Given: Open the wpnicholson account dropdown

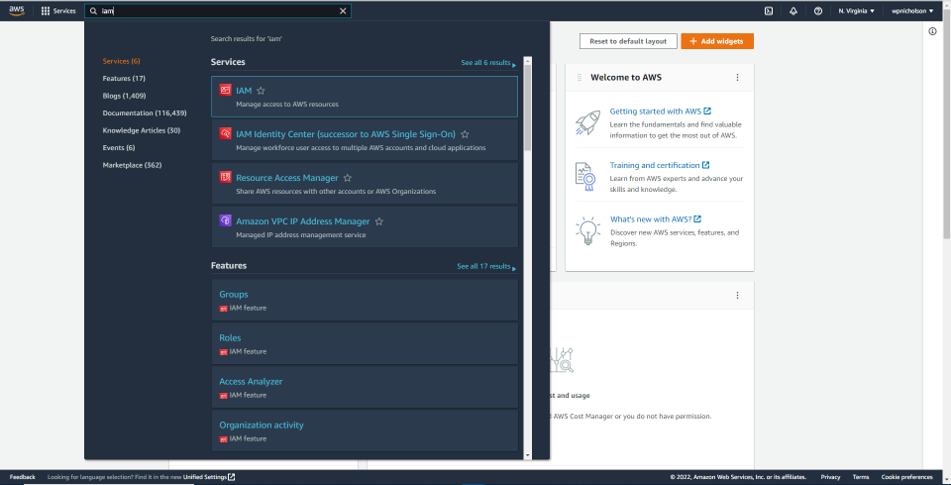Looking at the screenshot, I should coord(912,11).
